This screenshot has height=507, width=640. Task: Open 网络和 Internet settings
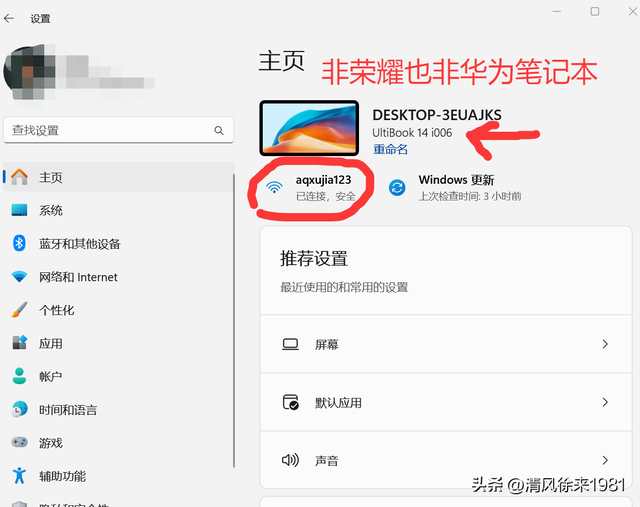(x=118, y=277)
